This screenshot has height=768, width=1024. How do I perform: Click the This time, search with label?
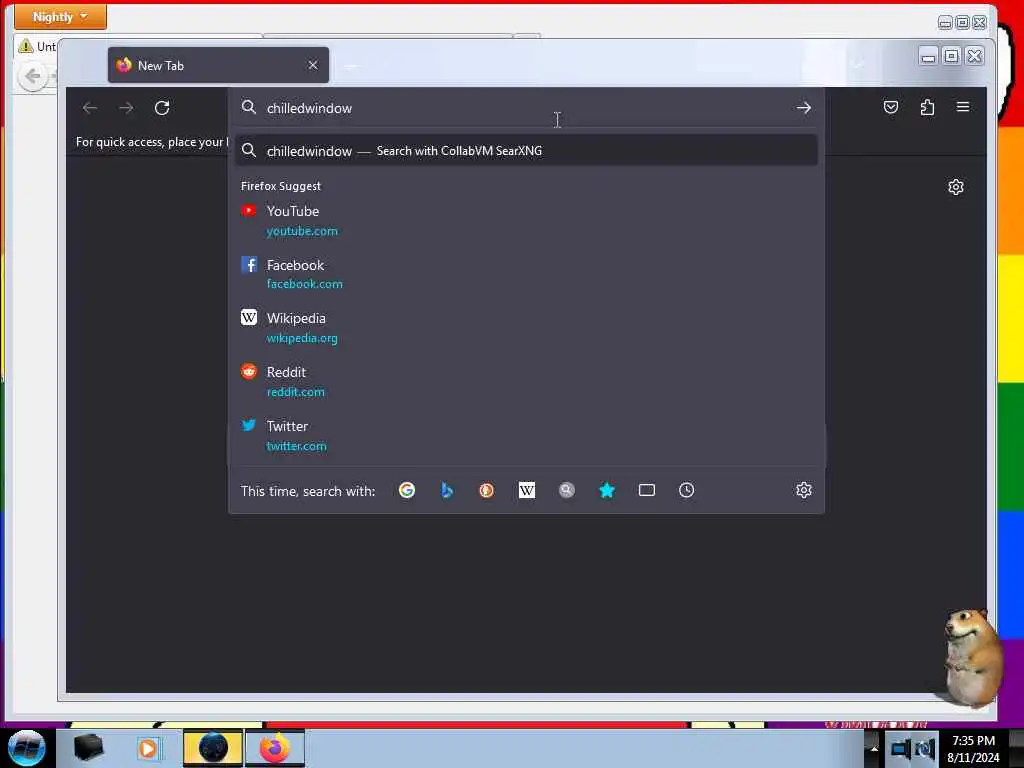click(308, 491)
